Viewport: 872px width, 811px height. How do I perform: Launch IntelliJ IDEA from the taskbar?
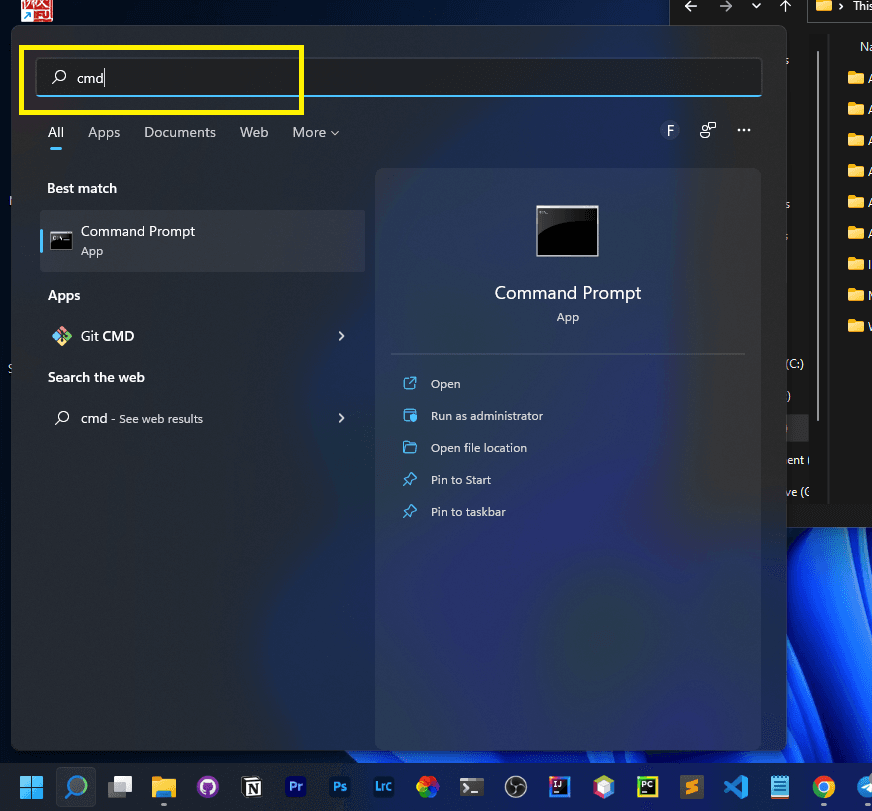pos(559,787)
